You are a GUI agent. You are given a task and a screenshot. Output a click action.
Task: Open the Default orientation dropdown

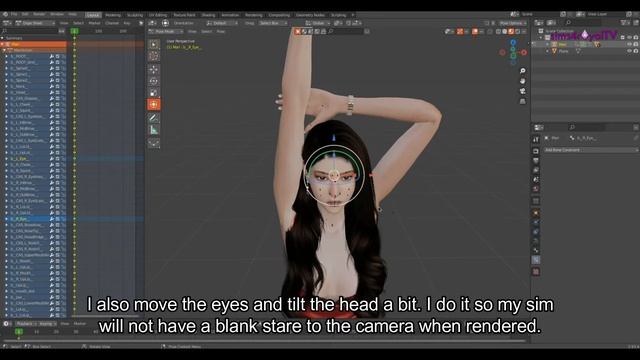[x=222, y=23]
